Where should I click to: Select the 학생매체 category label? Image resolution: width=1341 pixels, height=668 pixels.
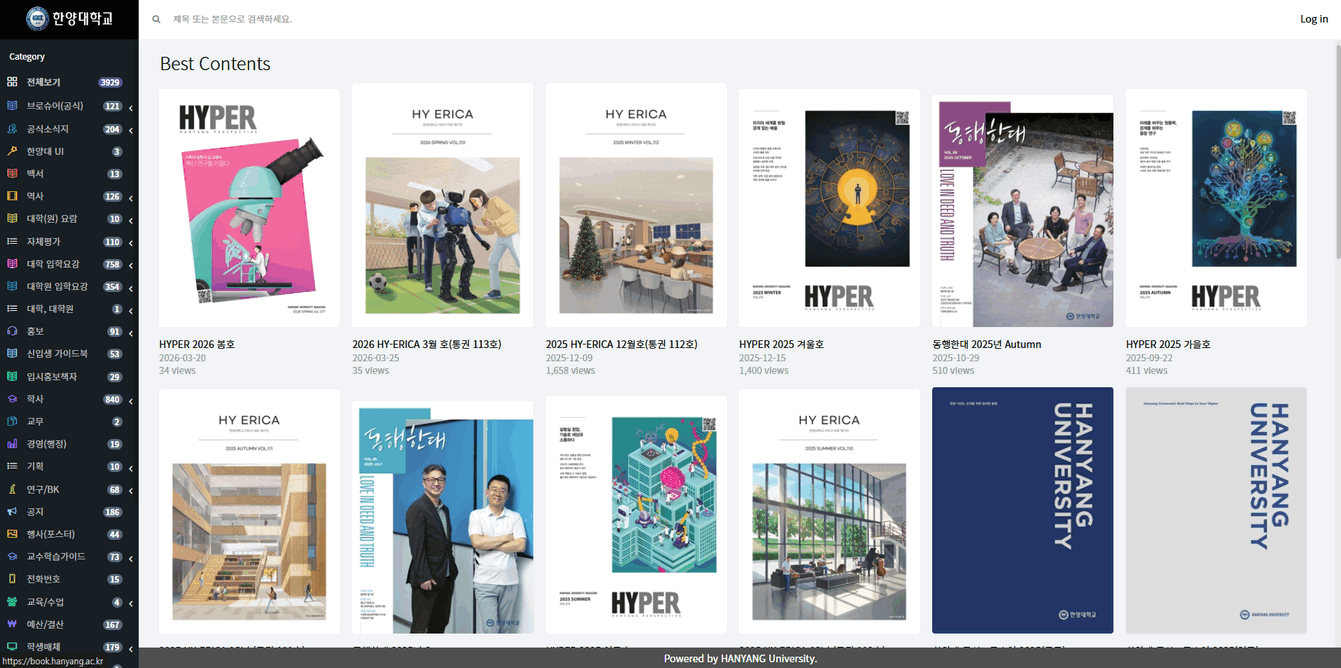(44, 647)
